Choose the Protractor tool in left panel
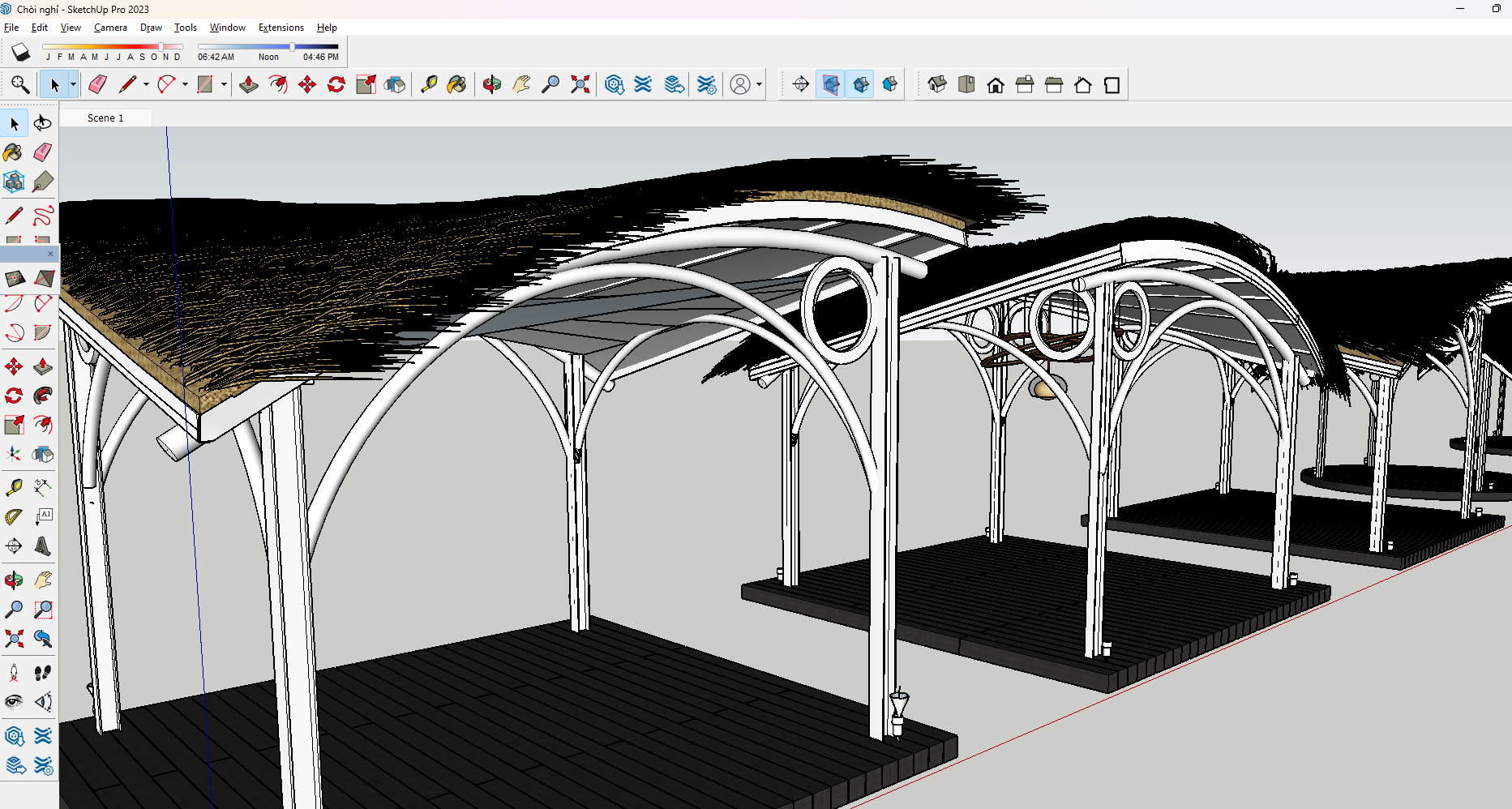 click(14, 516)
